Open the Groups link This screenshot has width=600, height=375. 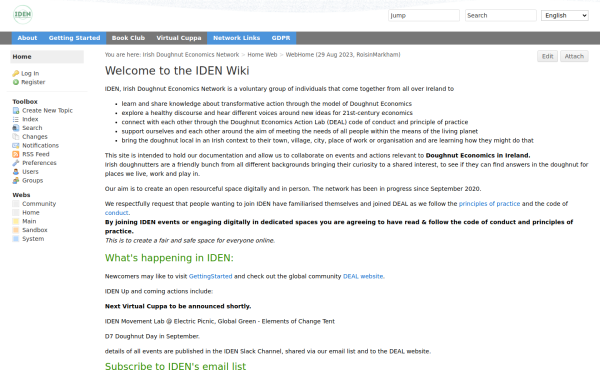[x=33, y=180]
